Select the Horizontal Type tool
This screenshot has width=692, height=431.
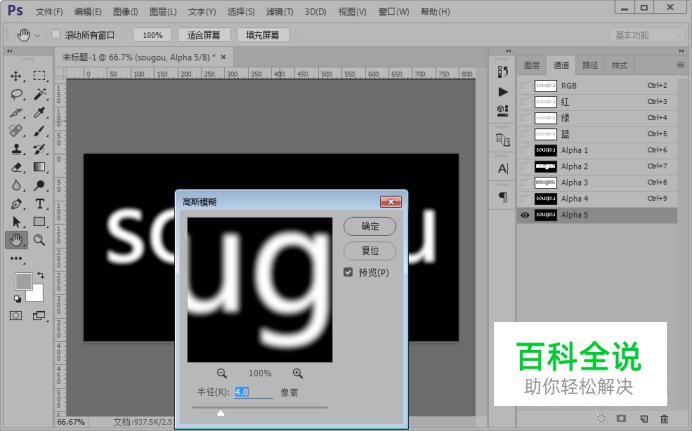click(39, 204)
